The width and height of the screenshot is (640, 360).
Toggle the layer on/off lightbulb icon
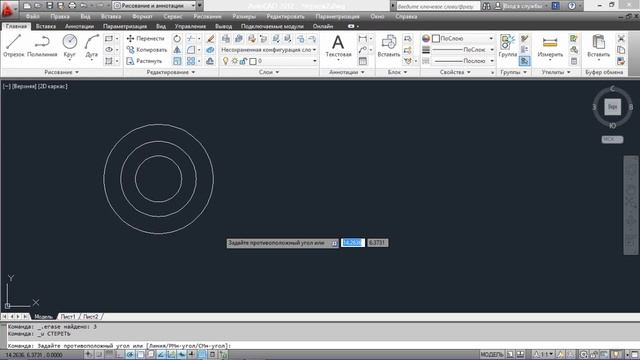tap(225, 61)
